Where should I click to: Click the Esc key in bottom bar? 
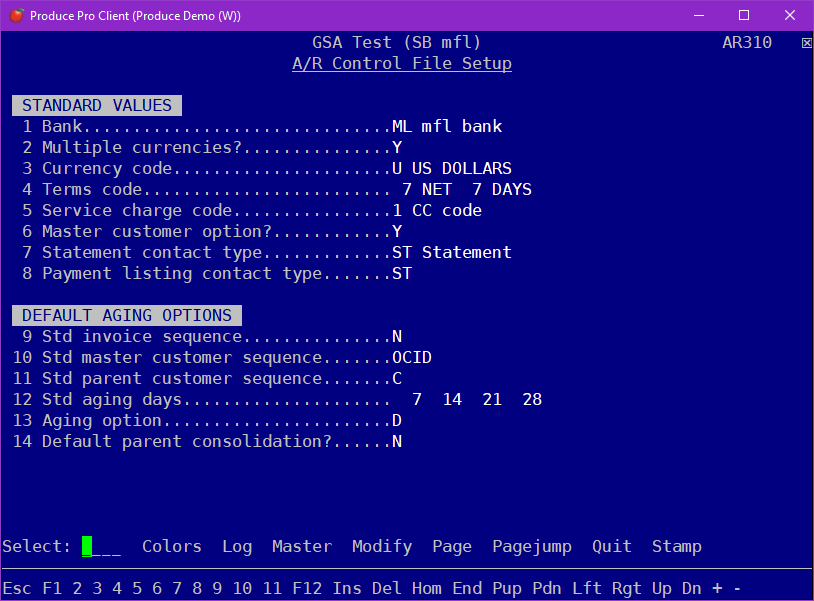coord(17,588)
